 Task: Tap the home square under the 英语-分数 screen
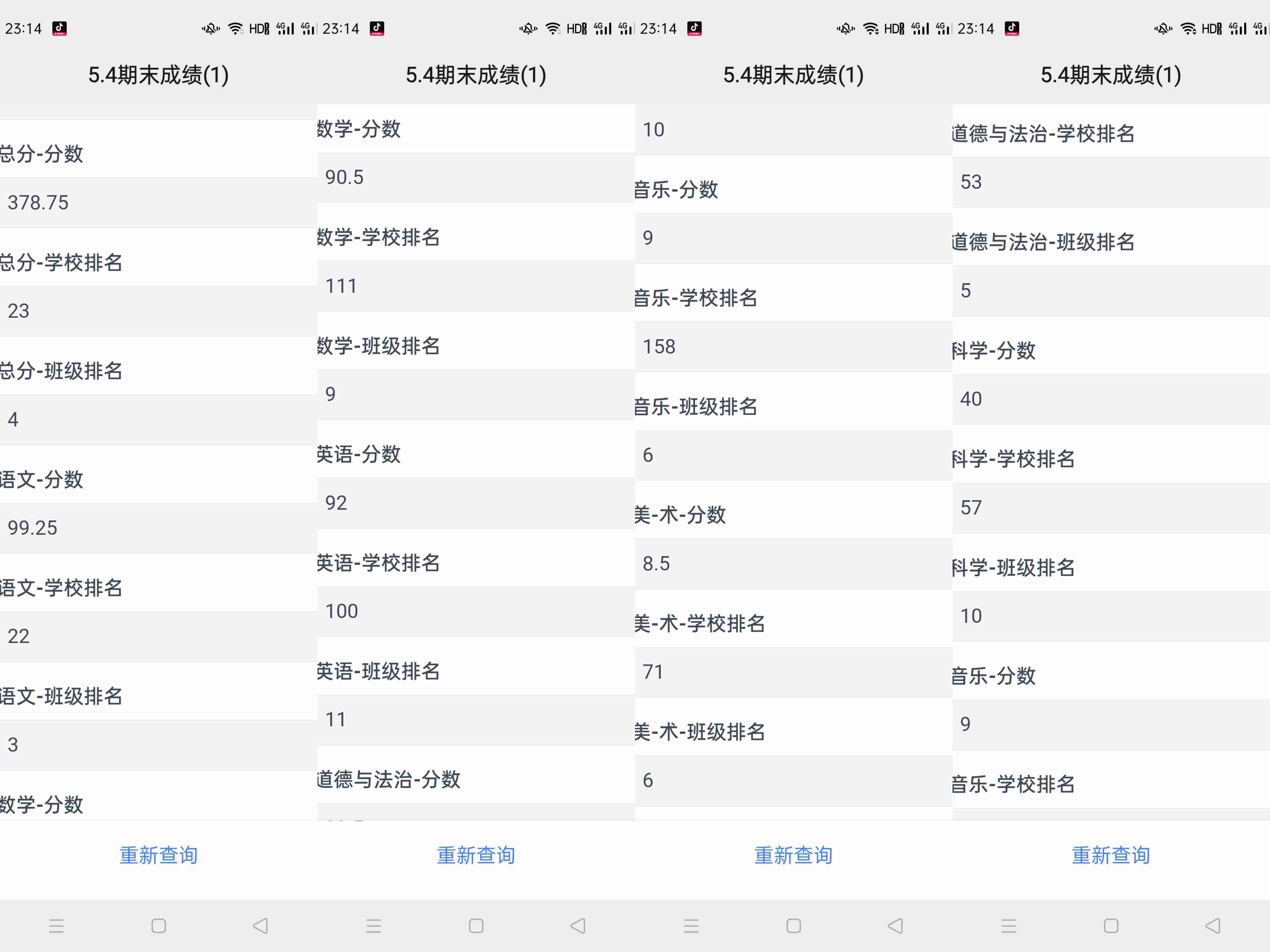click(476, 926)
